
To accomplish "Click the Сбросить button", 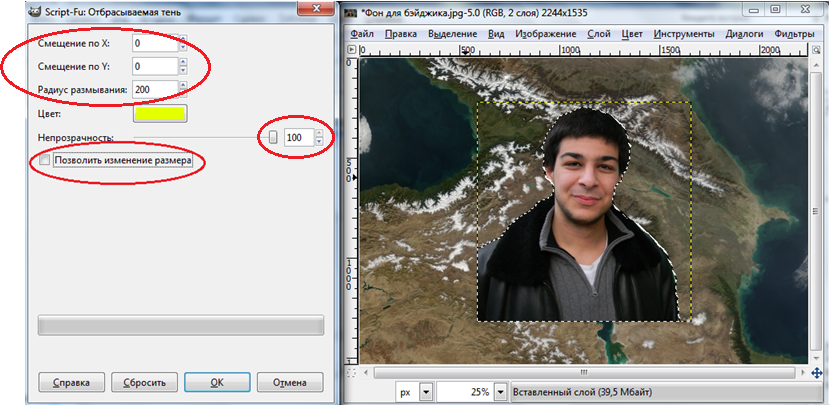I will coord(144,382).
